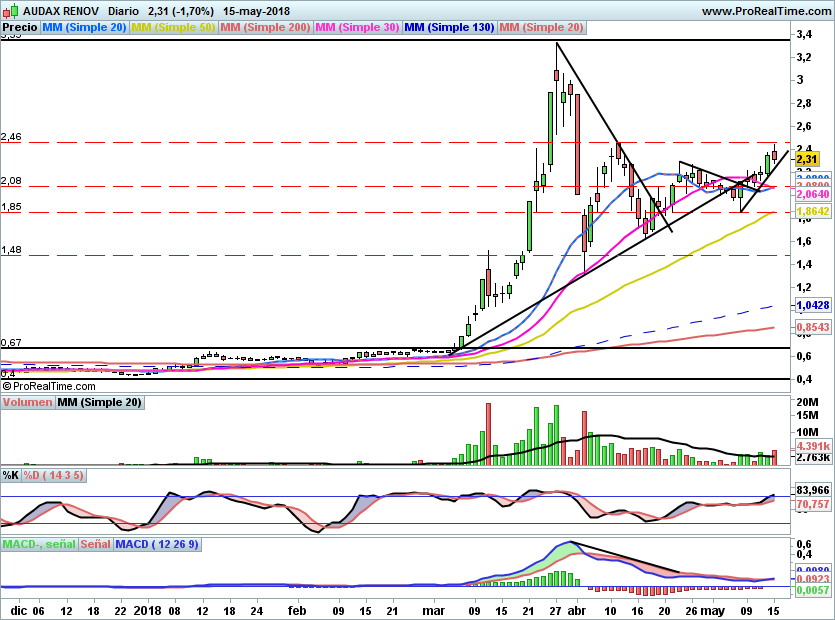
Task: Click the candlestick chart icon beside AUDAX RENOV
Action: tap(11, 10)
